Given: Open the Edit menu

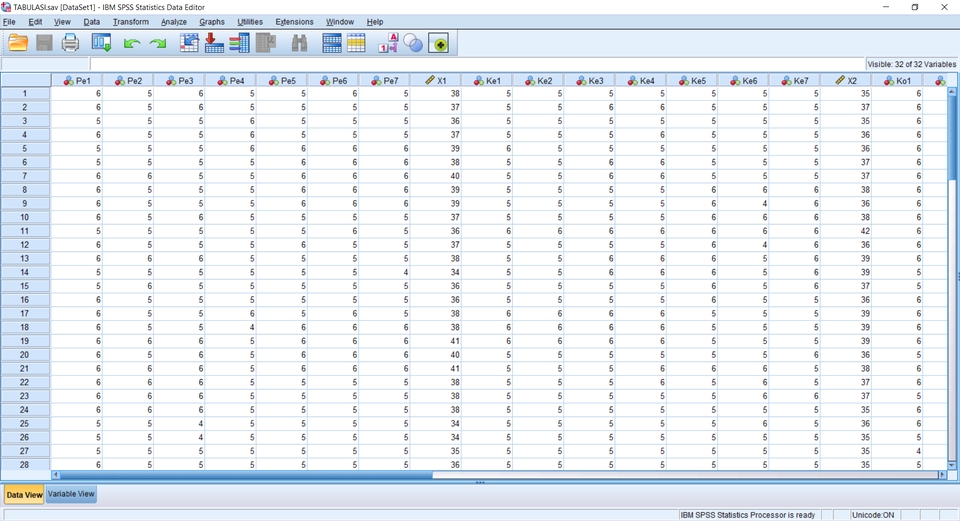Looking at the screenshot, I should click(35, 21).
